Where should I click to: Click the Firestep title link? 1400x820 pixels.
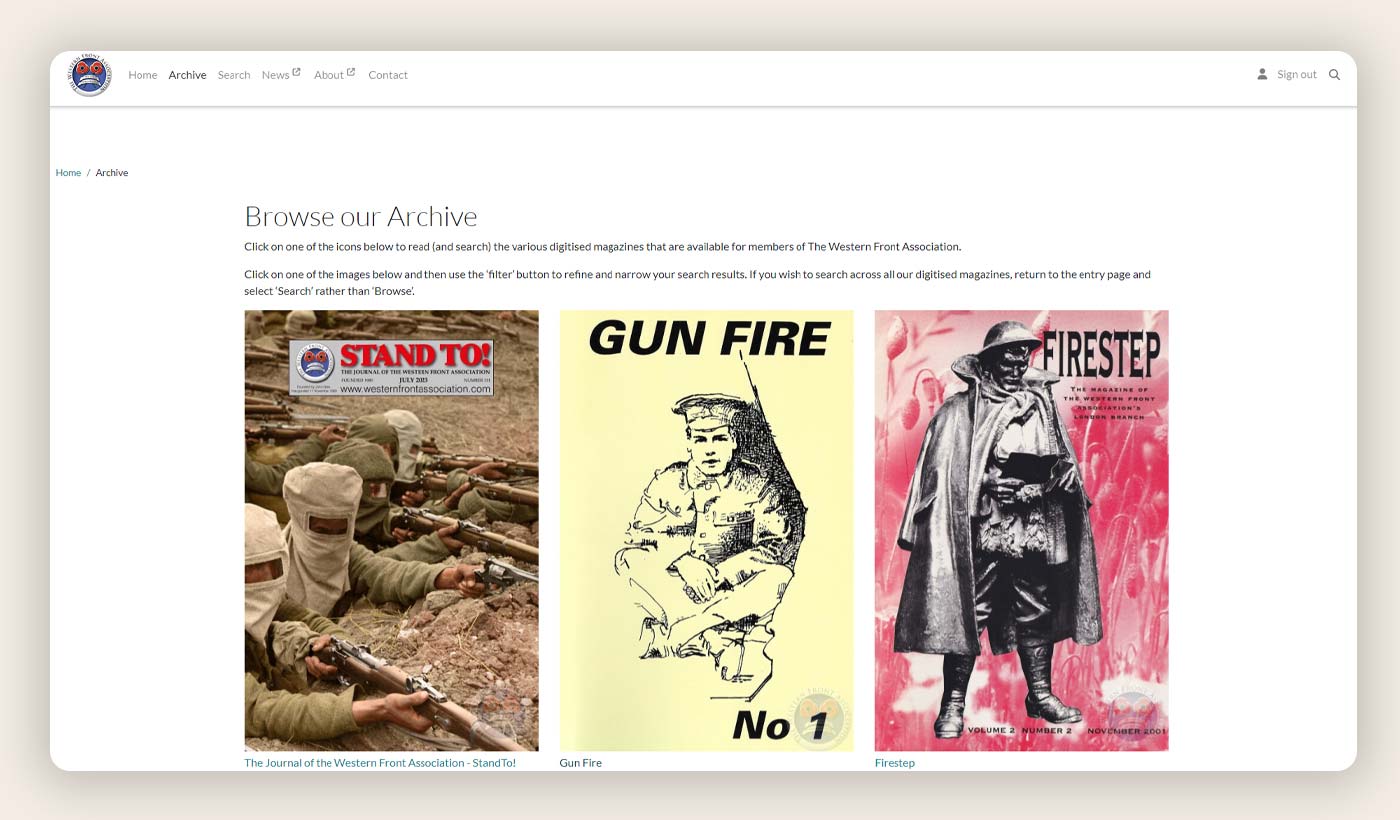point(895,763)
